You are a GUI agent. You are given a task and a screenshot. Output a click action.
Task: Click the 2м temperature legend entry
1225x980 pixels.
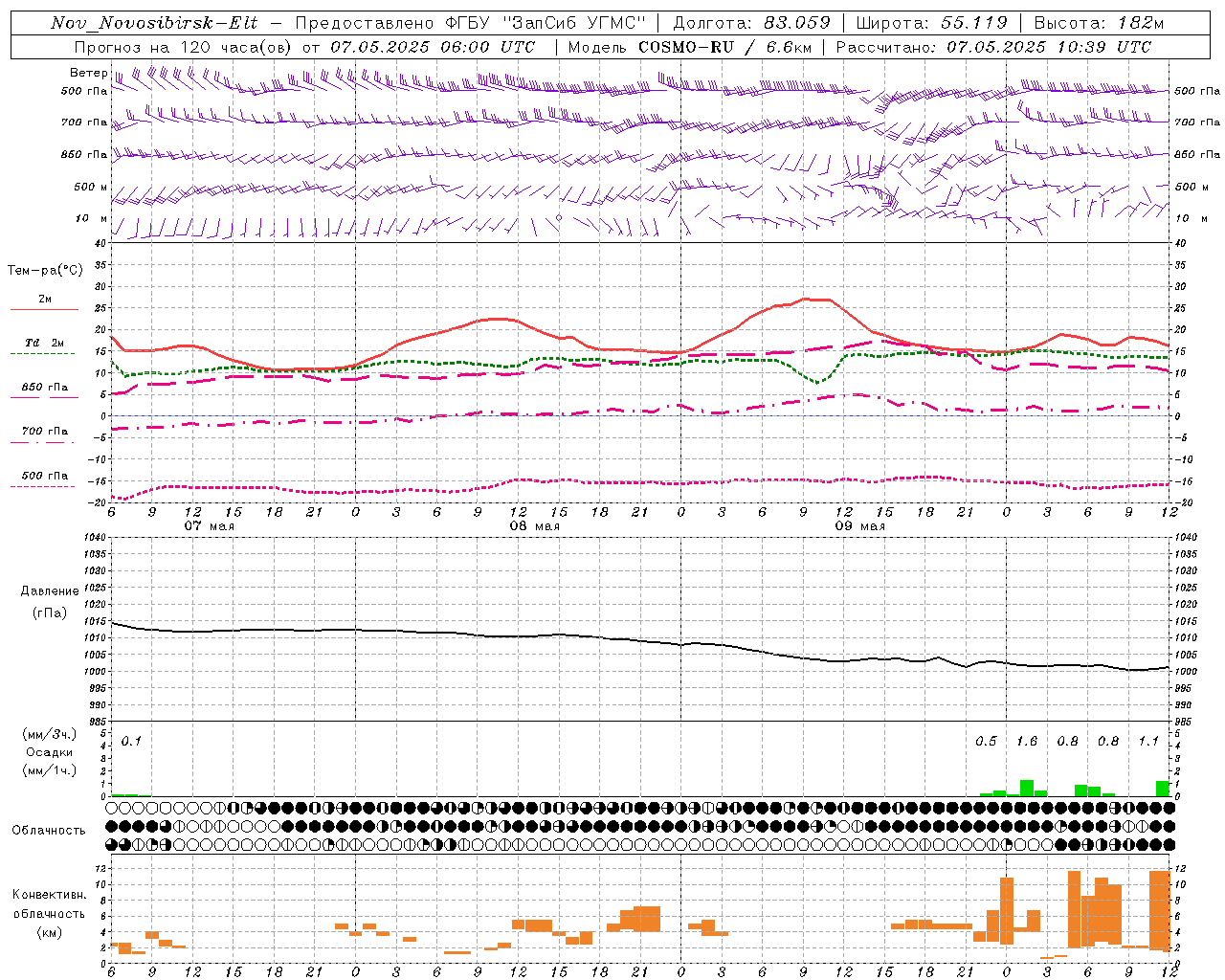(45, 299)
